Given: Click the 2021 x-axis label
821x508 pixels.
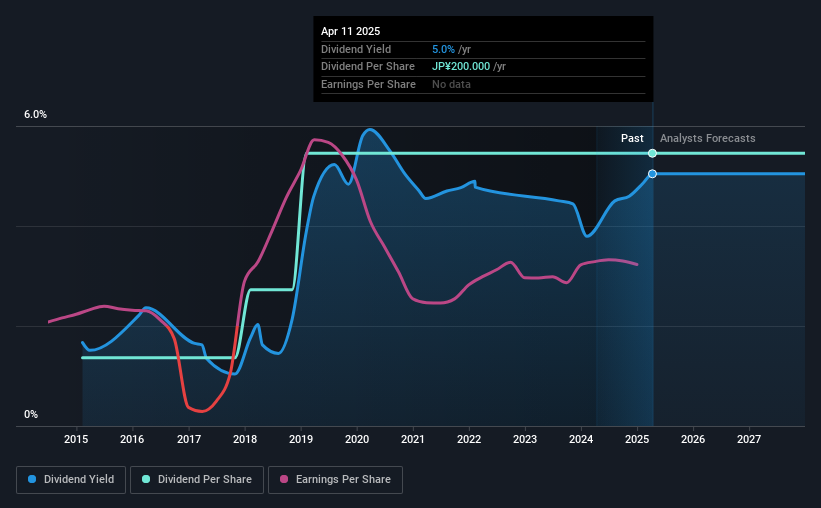Looking at the screenshot, I should click(413, 439).
